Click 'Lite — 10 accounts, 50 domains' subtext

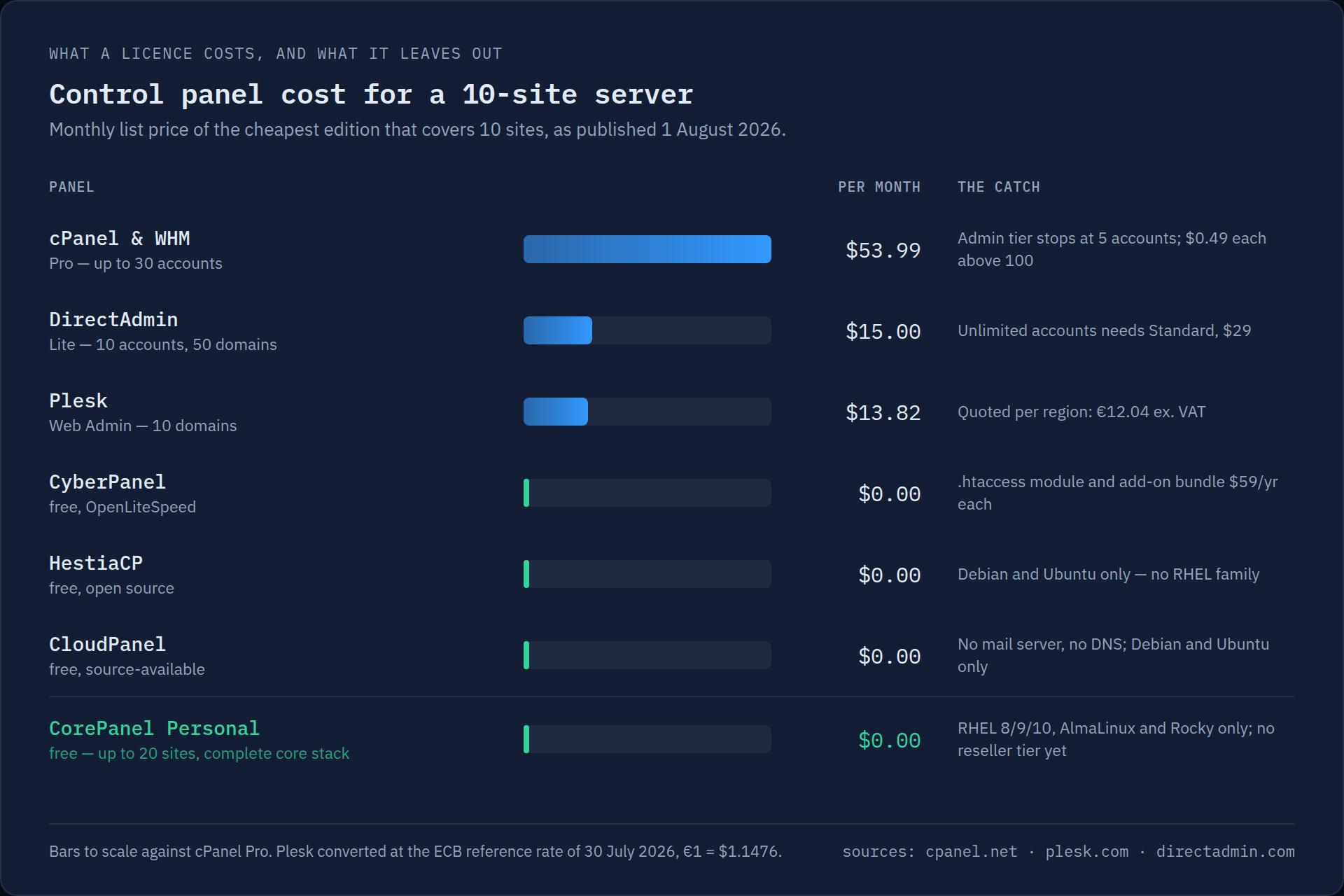(163, 344)
